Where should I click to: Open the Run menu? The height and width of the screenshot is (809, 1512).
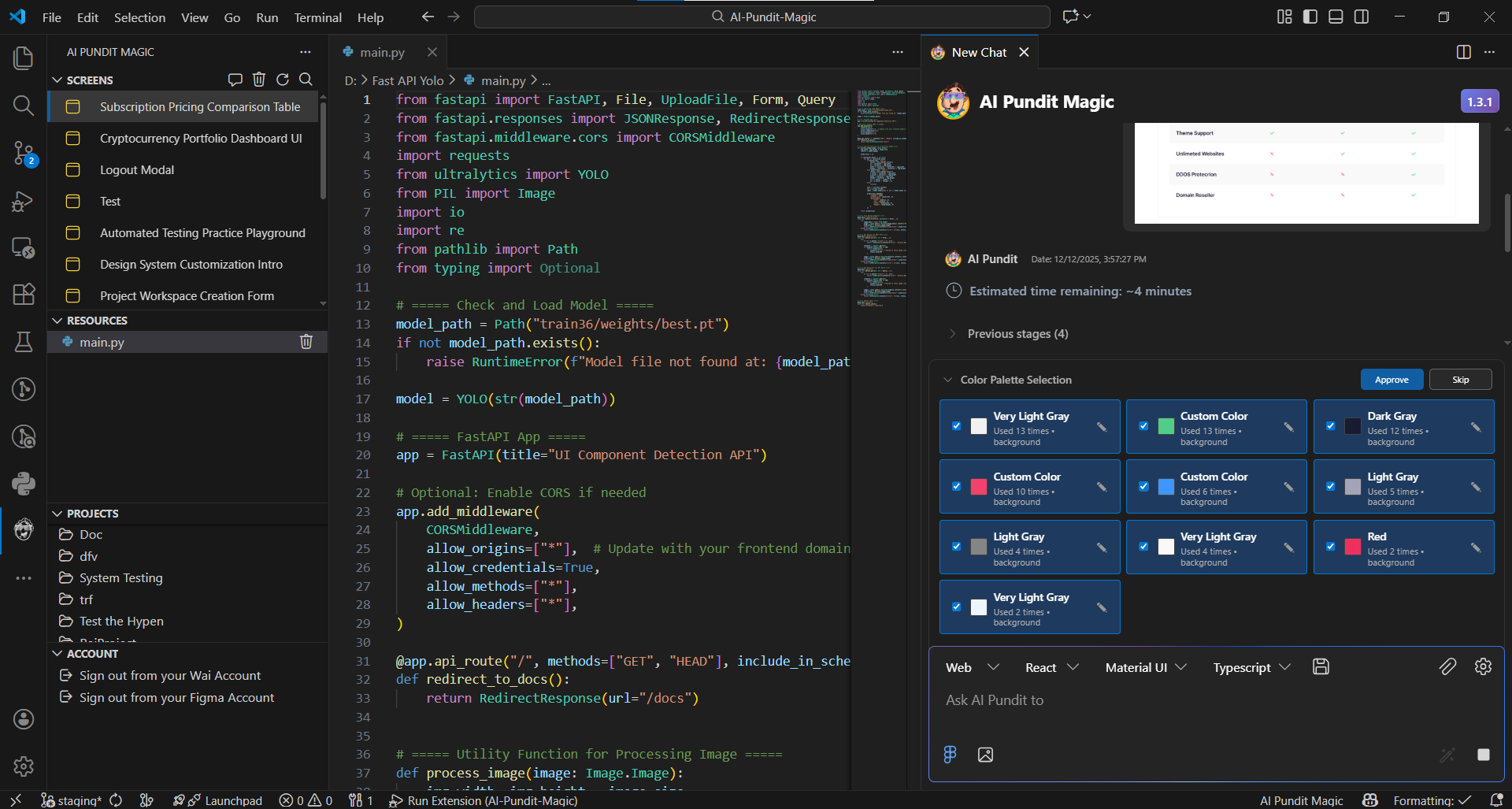[267, 17]
